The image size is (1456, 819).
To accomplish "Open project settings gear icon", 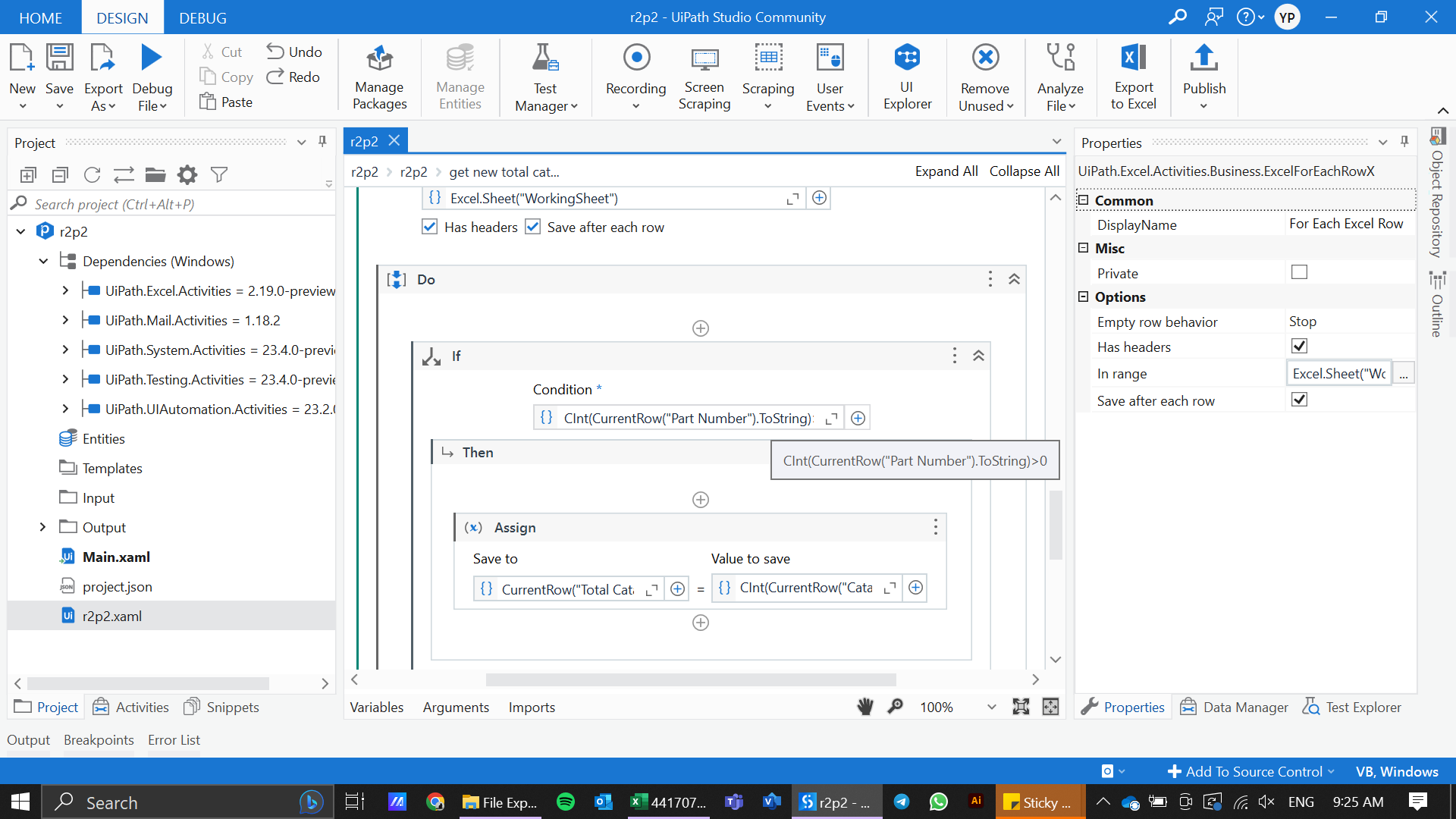I will tap(187, 175).
